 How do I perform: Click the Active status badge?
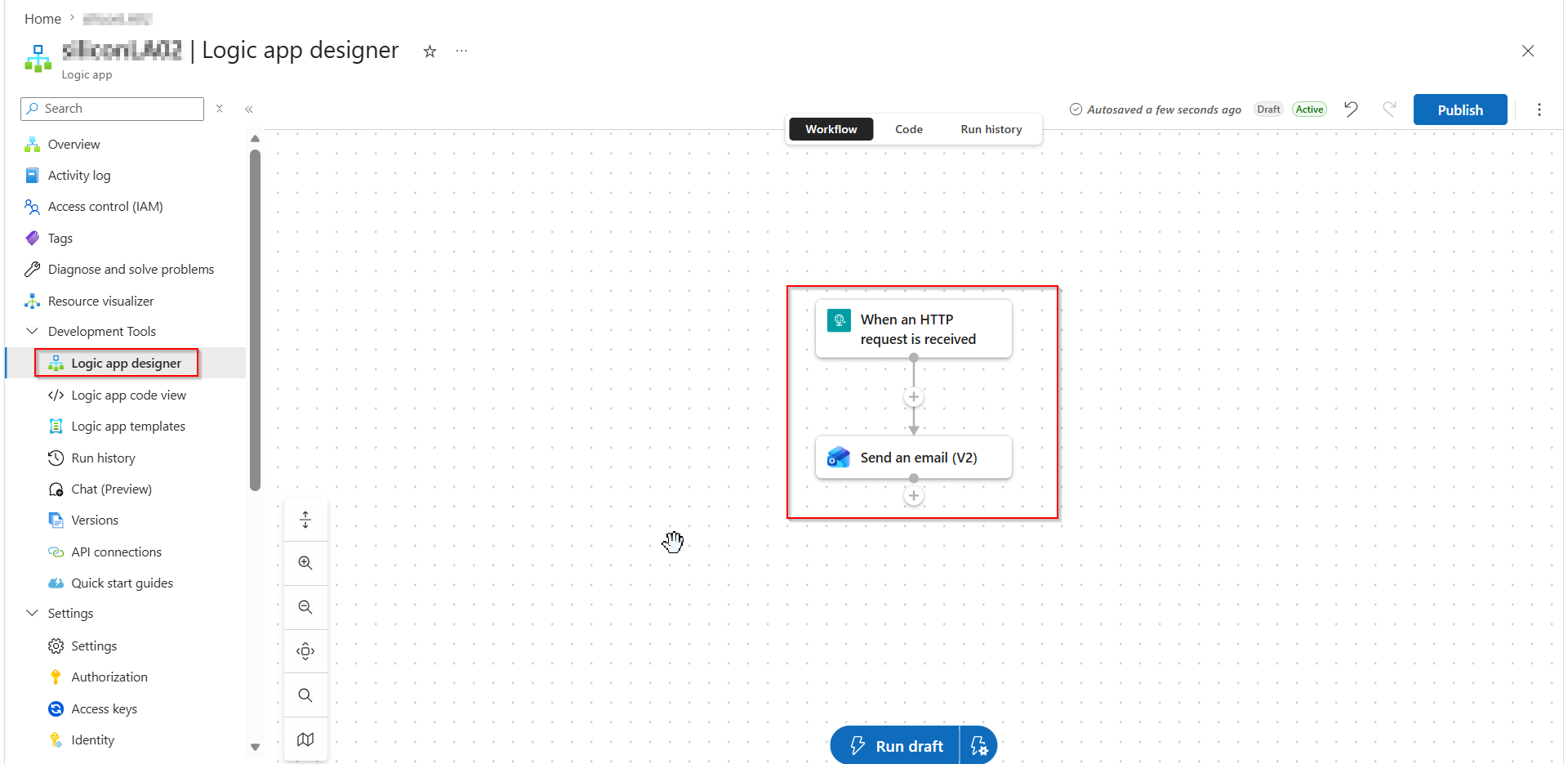[x=1309, y=109]
